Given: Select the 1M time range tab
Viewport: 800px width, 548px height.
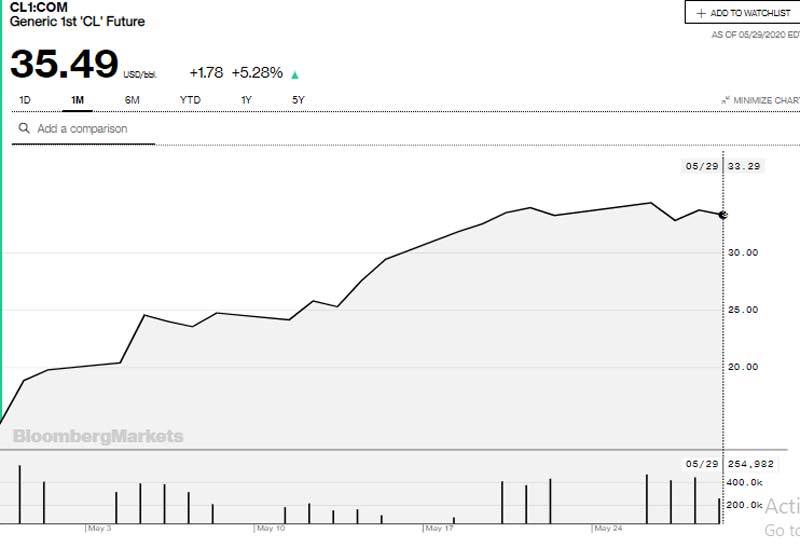Looking at the screenshot, I should (x=77, y=100).
